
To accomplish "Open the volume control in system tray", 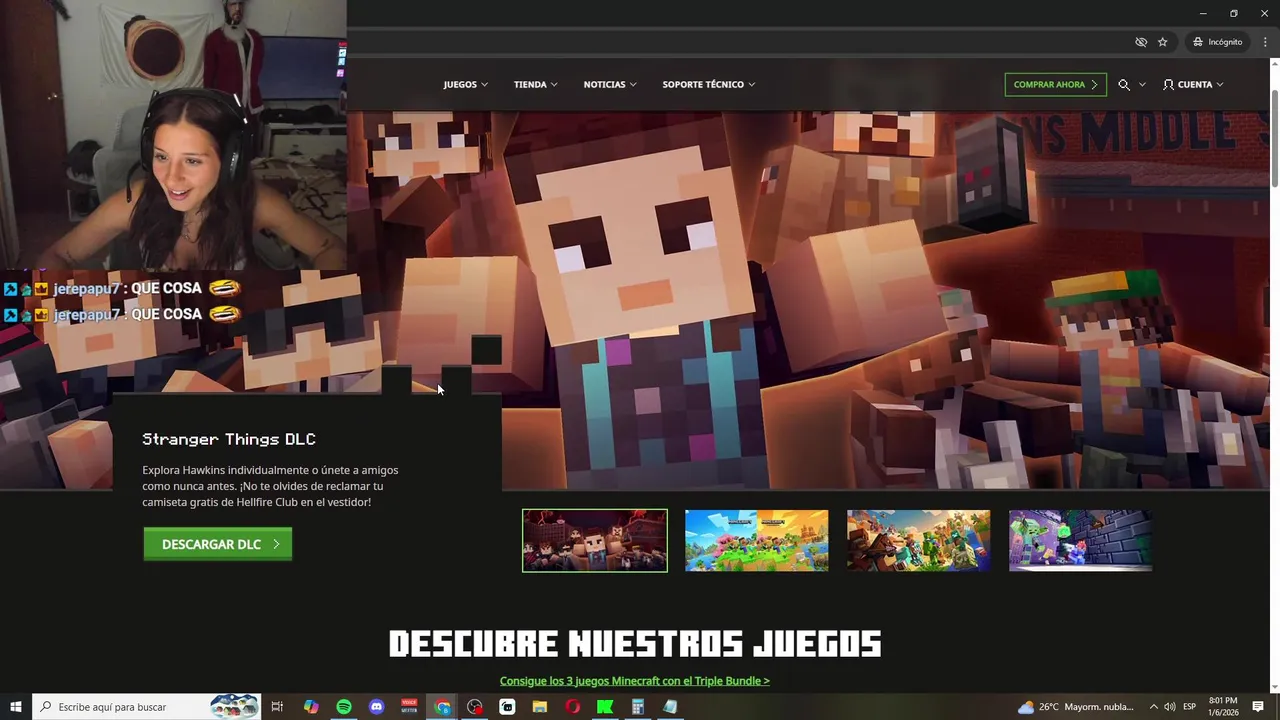I will [x=1169, y=707].
